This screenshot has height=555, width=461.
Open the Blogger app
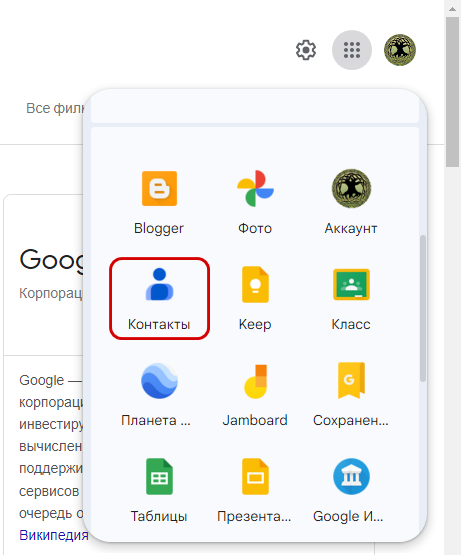159,202
